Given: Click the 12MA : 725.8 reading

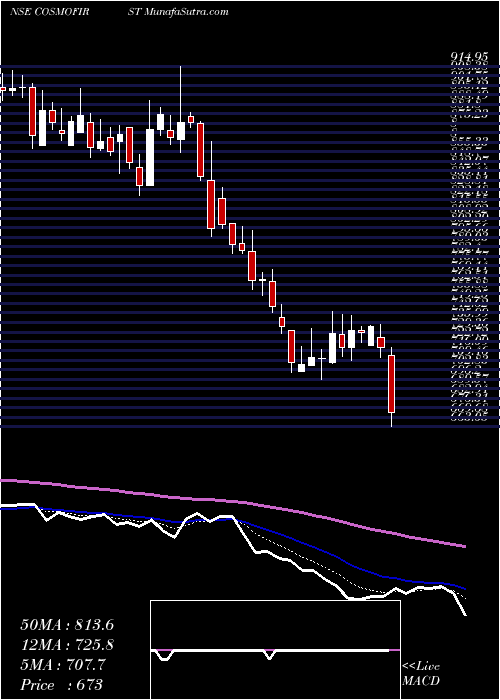Looking at the screenshot, I should (x=67, y=645).
